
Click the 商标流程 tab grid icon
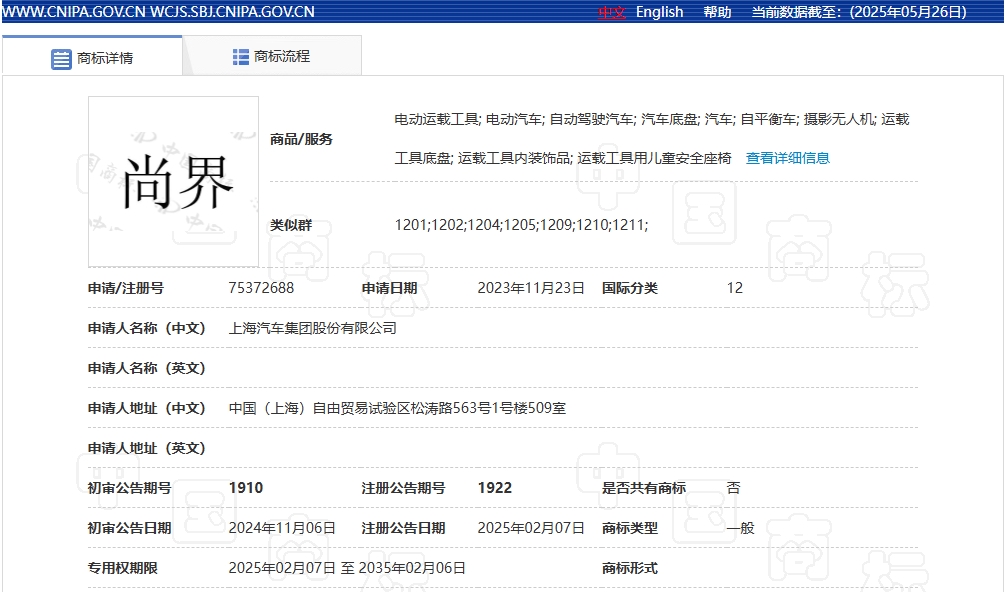241,57
